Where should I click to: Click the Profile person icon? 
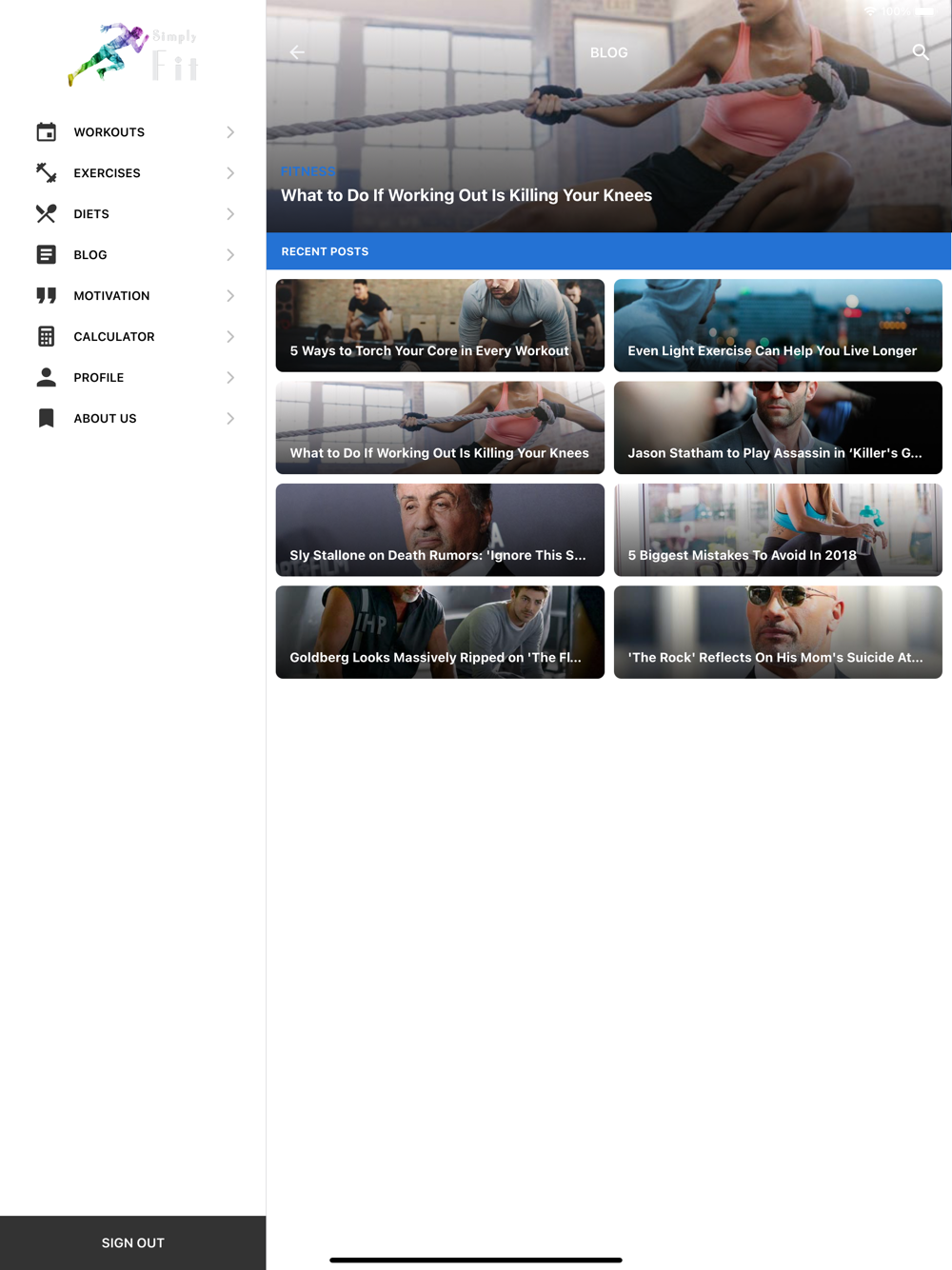[46, 378]
